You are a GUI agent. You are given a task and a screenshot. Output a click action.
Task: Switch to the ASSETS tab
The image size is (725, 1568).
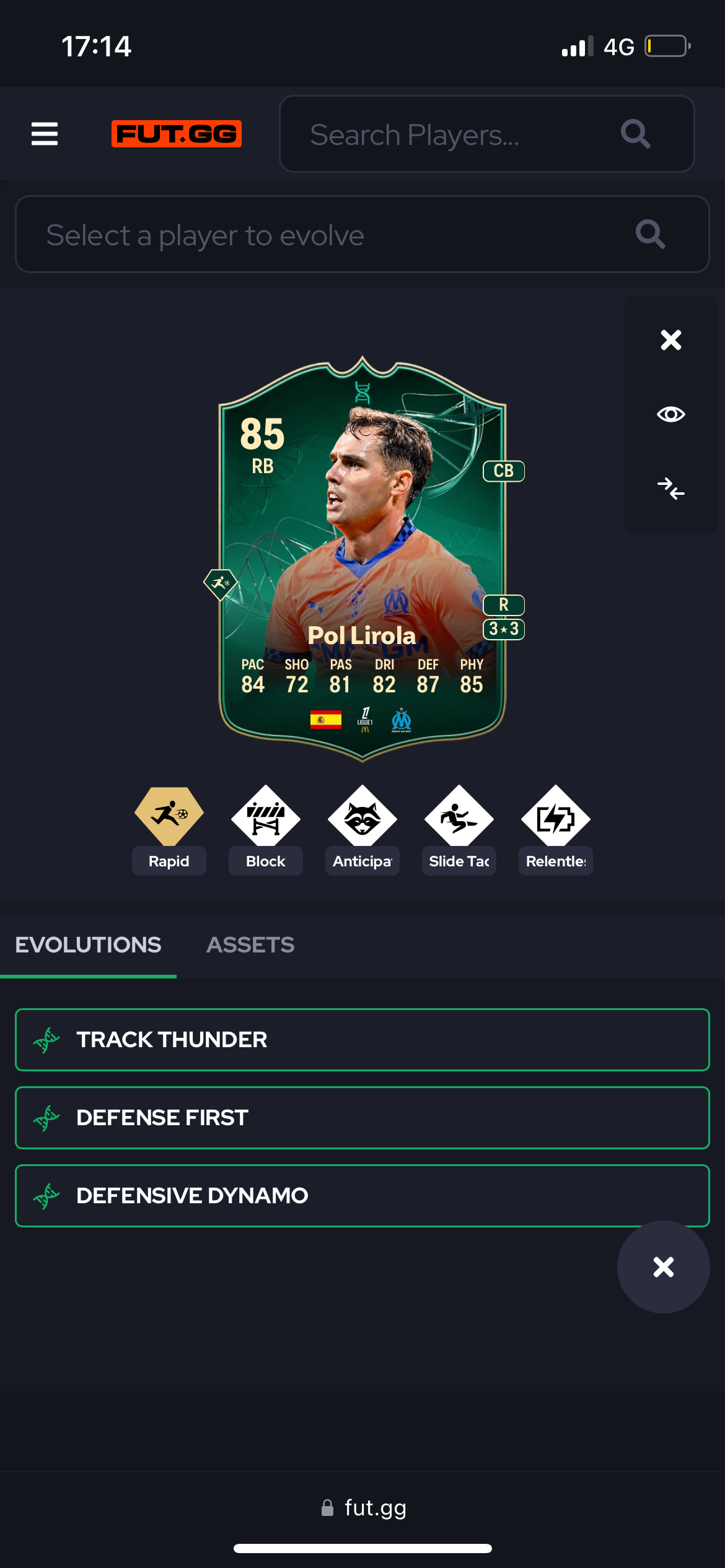[250, 945]
